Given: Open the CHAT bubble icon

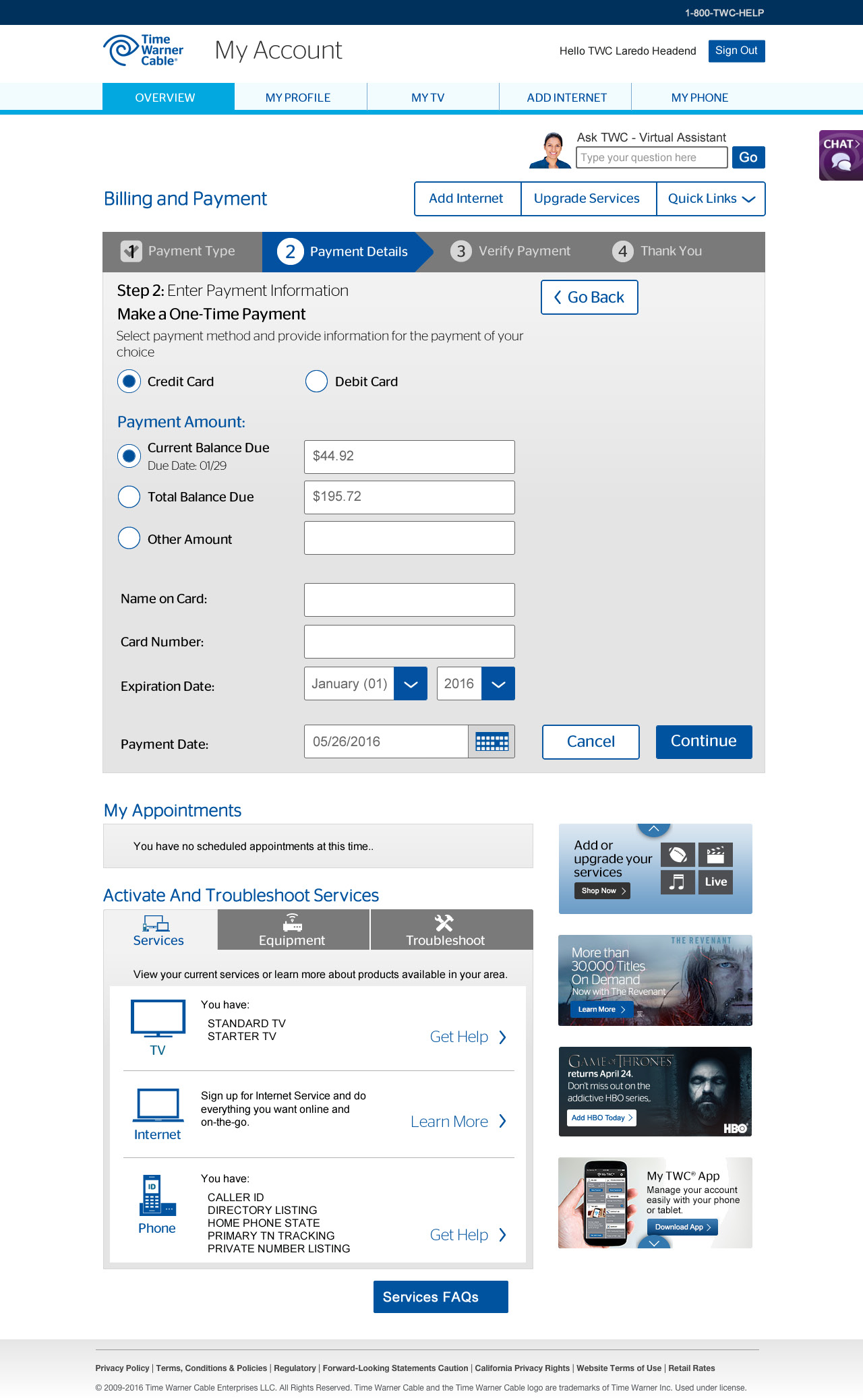Looking at the screenshot, I should pyautogui.click(x=841, y=155).
